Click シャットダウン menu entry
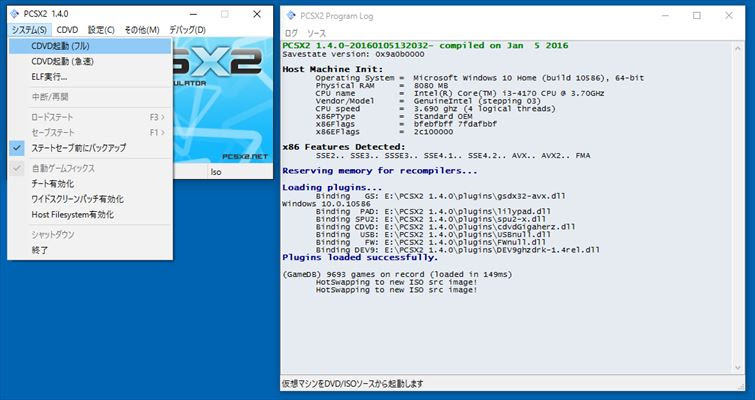This screenshot has width=755, height=400. pyautogui.click(x=90, y=235)
